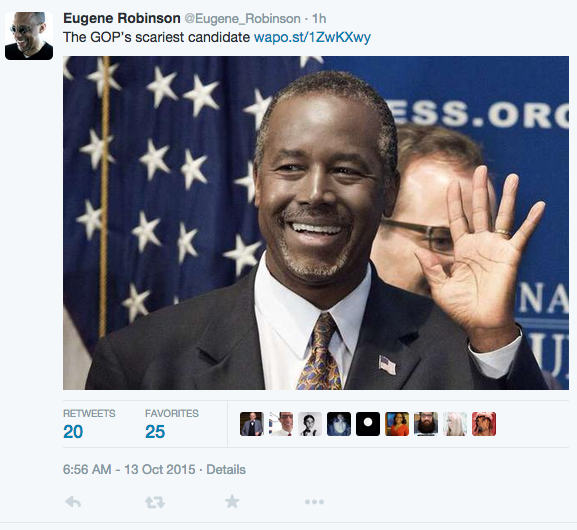The image size is (577, 530).
Task: Open the black avatar with white circle
Action: pyautogui.click(x=368, y=424)
